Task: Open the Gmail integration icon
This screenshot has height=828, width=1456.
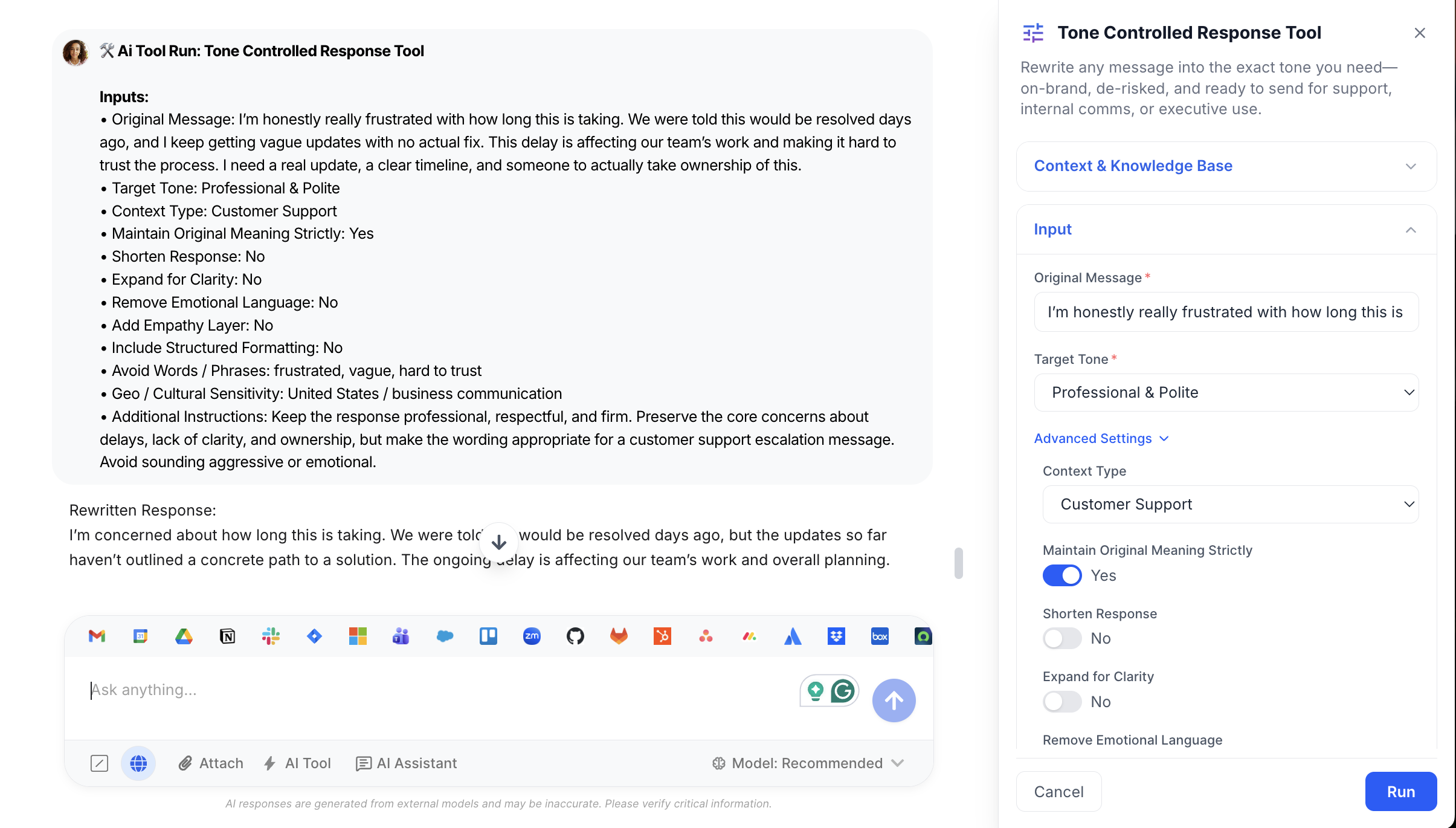Action: [x=97, y=636]
